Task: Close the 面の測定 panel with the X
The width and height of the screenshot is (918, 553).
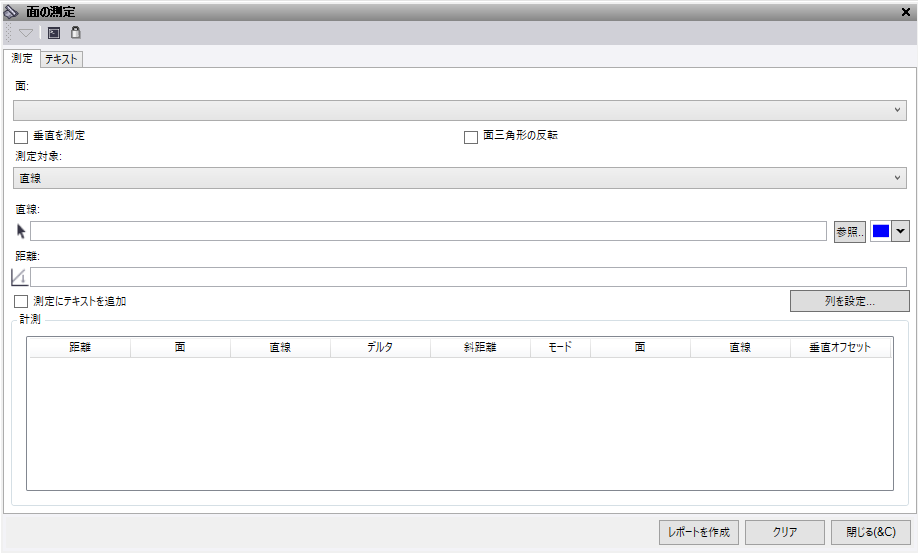Action: (x=905, y=11)
